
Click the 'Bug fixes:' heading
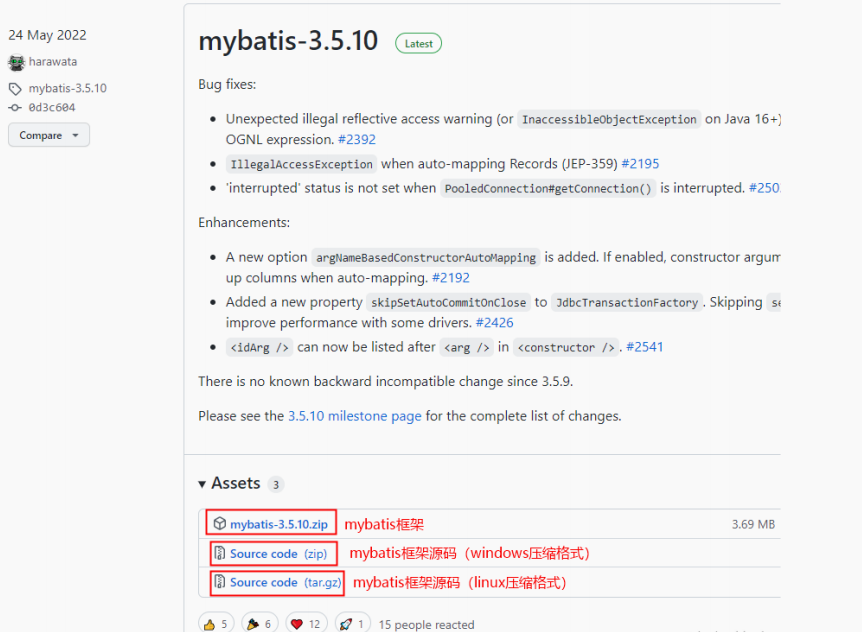pyautogui.click(x=227, y=85)
